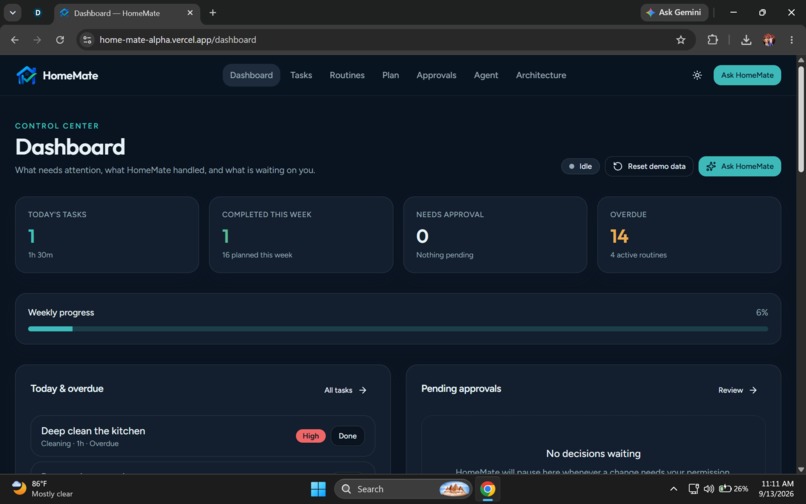806x504 pixels.
Task: Click the No decisions waiting text
Action: pos(593,454)
